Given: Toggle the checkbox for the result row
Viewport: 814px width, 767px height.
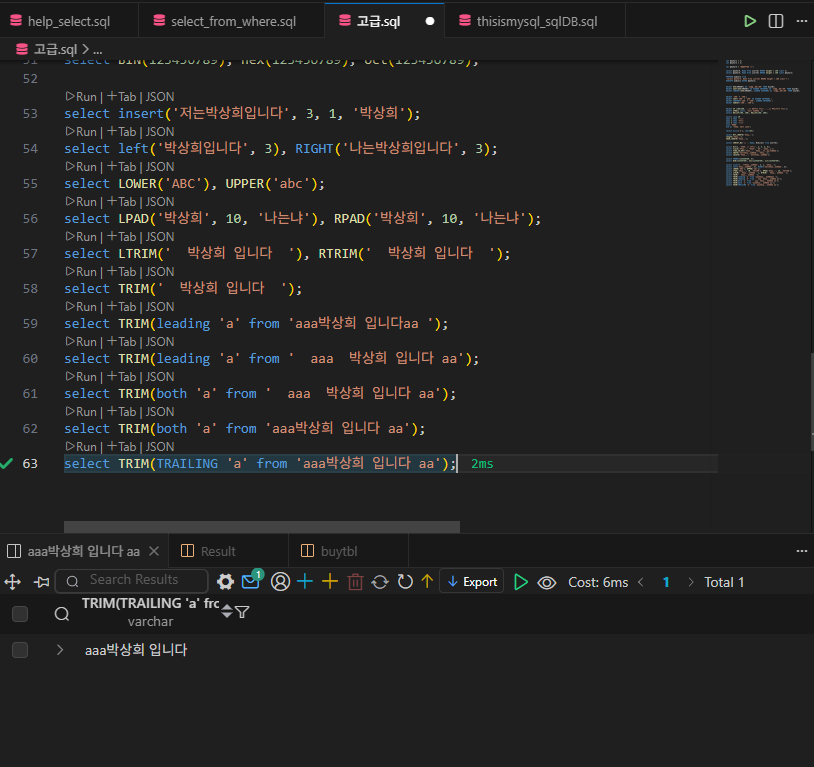Looking at the screenshot, I should [20, 650].
